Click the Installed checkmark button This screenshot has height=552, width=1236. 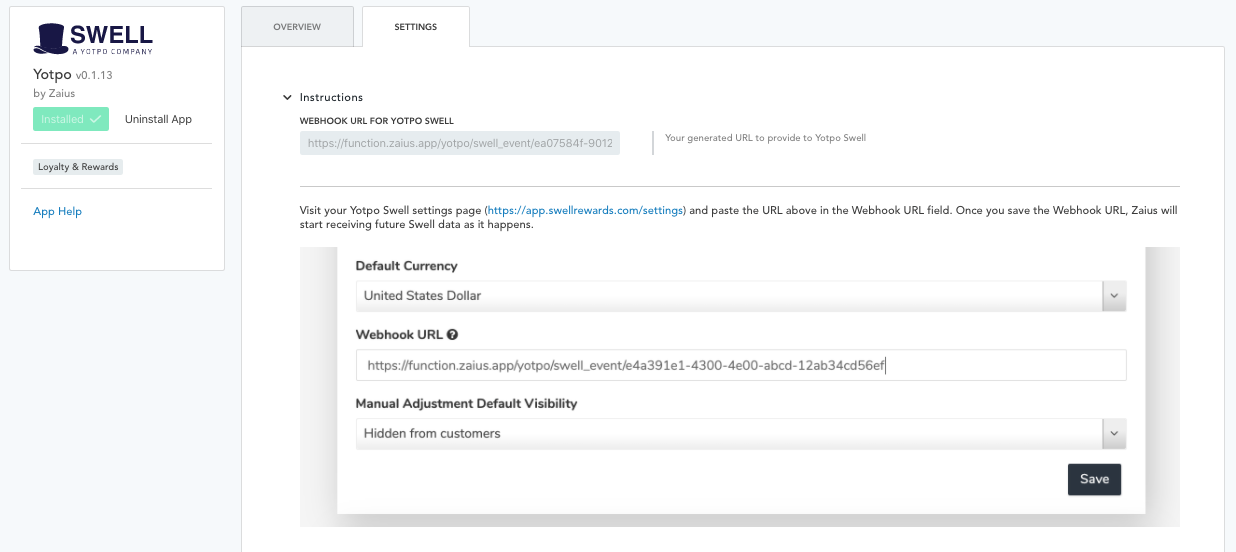71,119
